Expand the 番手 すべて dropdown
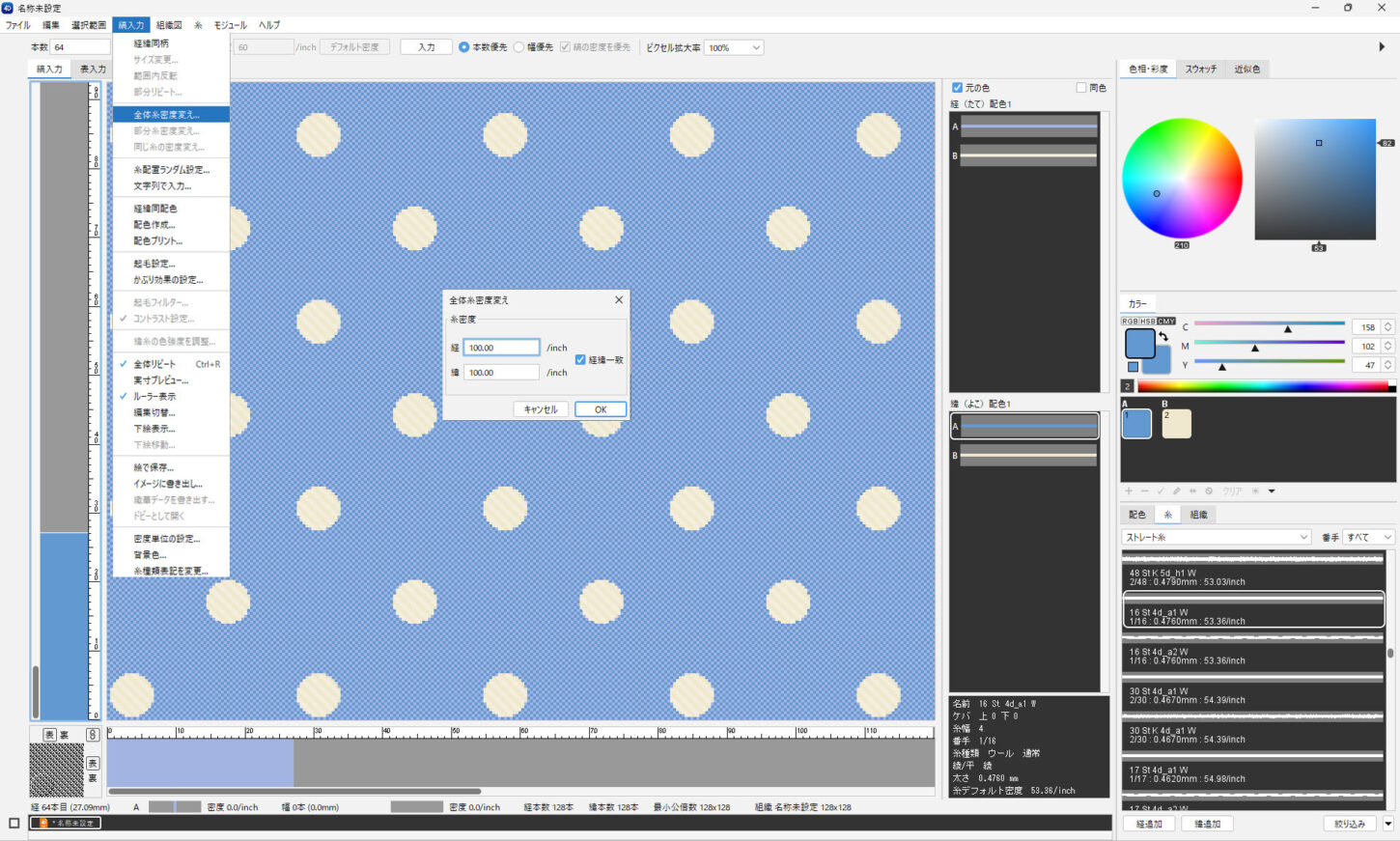Image resolution: width=1400 pixels, height=841 pixels. pos(1370,537)
